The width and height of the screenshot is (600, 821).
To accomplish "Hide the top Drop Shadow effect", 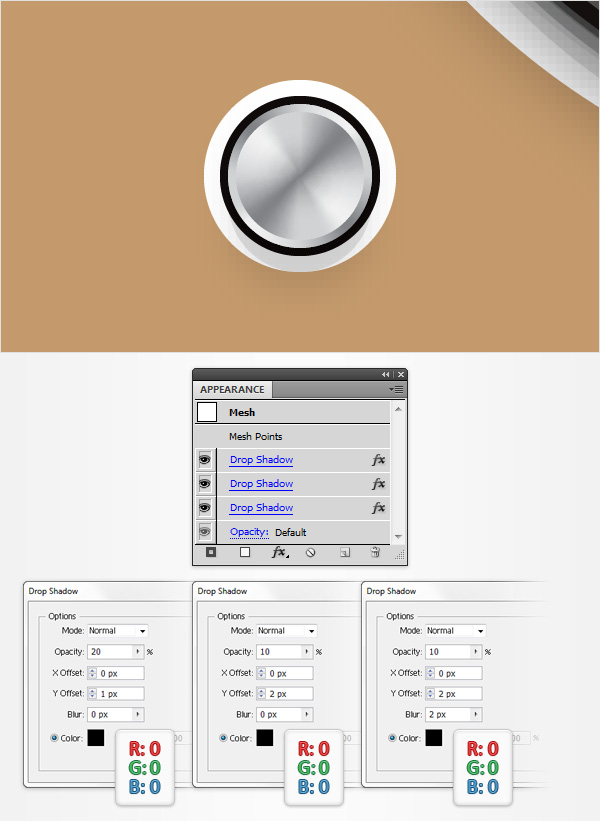I will coord(205,460).
